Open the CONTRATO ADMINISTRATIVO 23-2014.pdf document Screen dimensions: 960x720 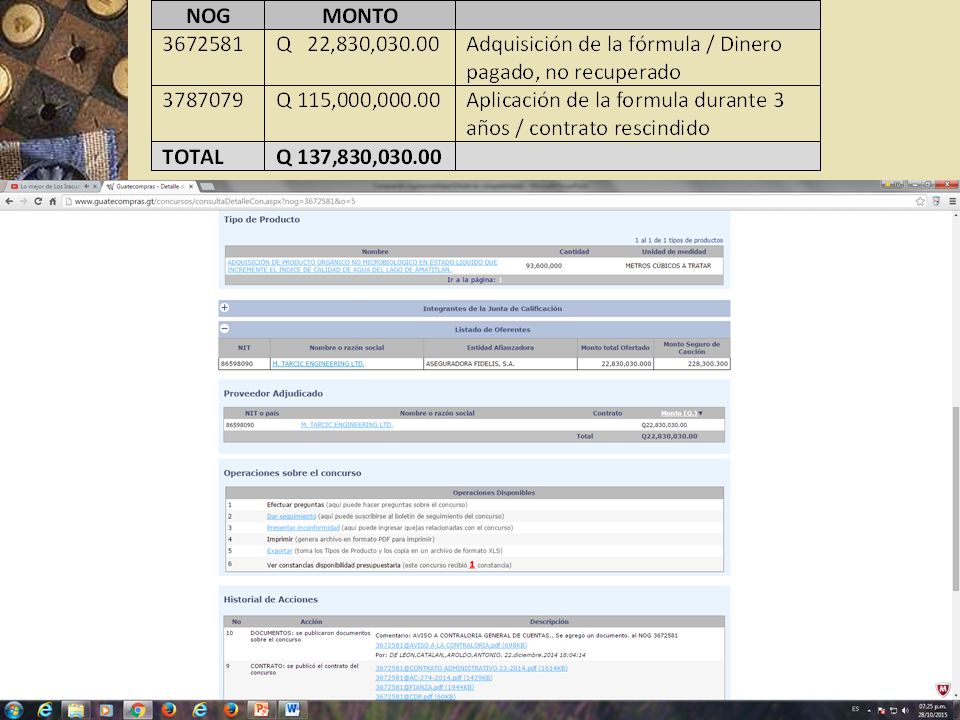471,668
